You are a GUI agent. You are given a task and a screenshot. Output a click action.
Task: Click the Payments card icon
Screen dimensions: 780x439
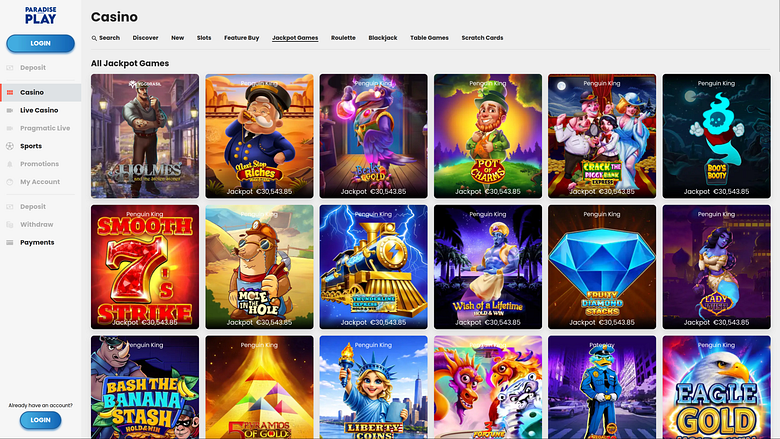point(10,243)
